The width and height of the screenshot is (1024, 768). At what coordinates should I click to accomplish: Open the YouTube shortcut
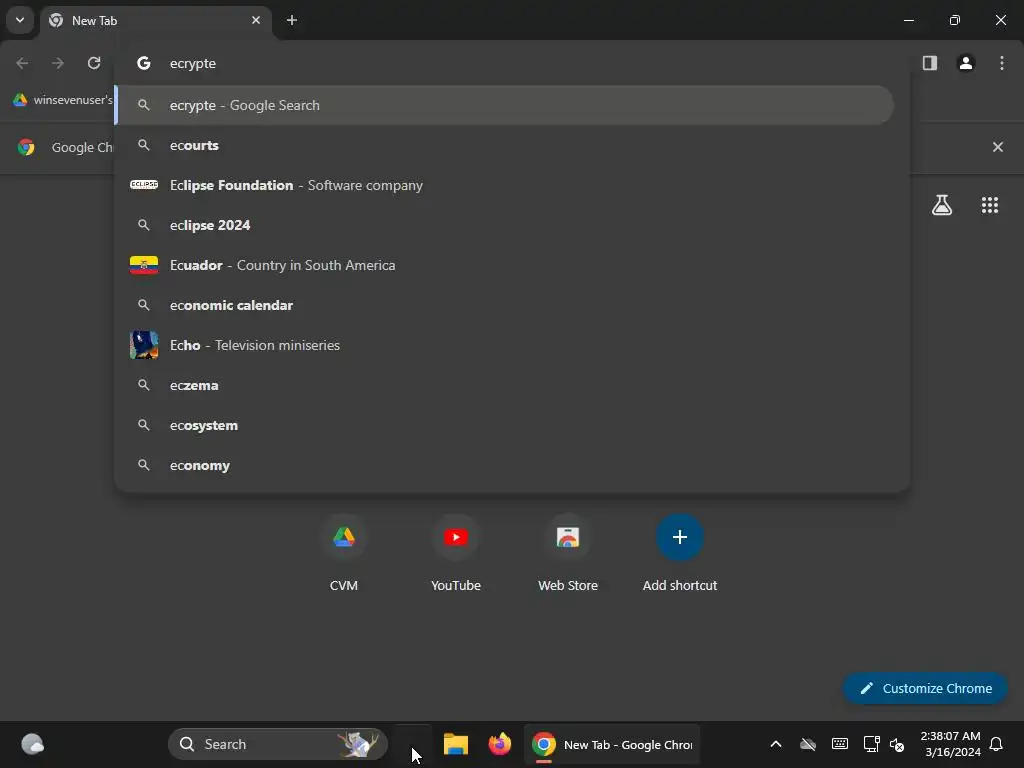pyautogui.click(x=456, y=553)
